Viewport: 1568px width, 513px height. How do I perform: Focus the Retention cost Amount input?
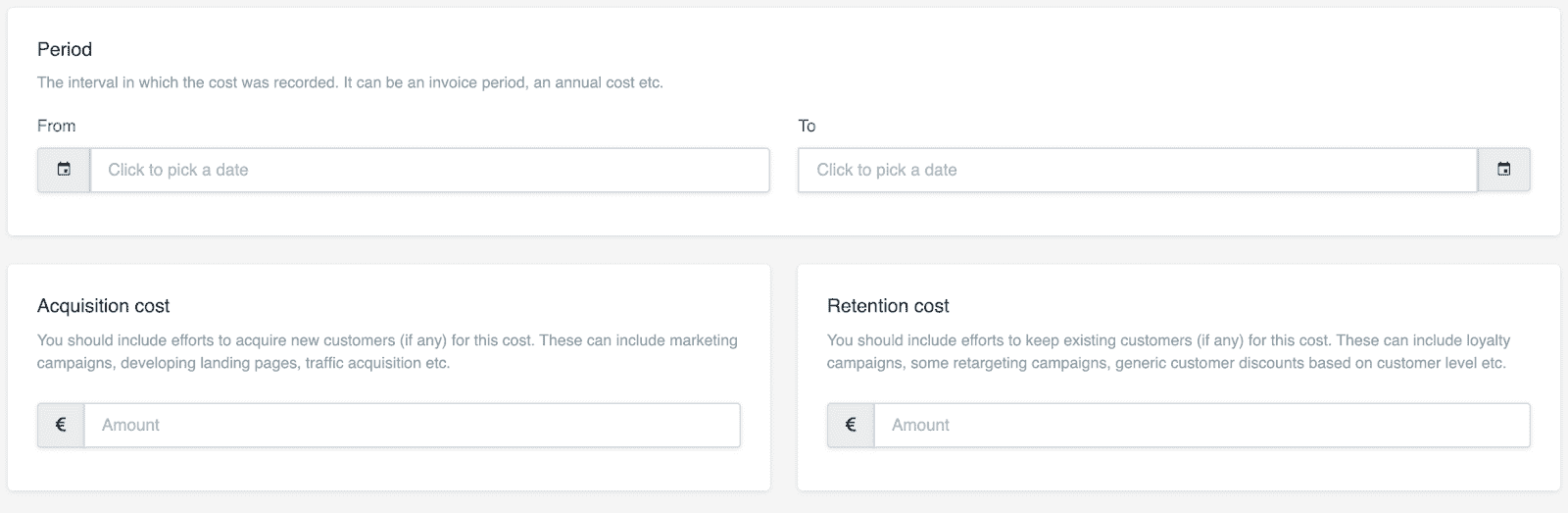[x=1201, y=425]
